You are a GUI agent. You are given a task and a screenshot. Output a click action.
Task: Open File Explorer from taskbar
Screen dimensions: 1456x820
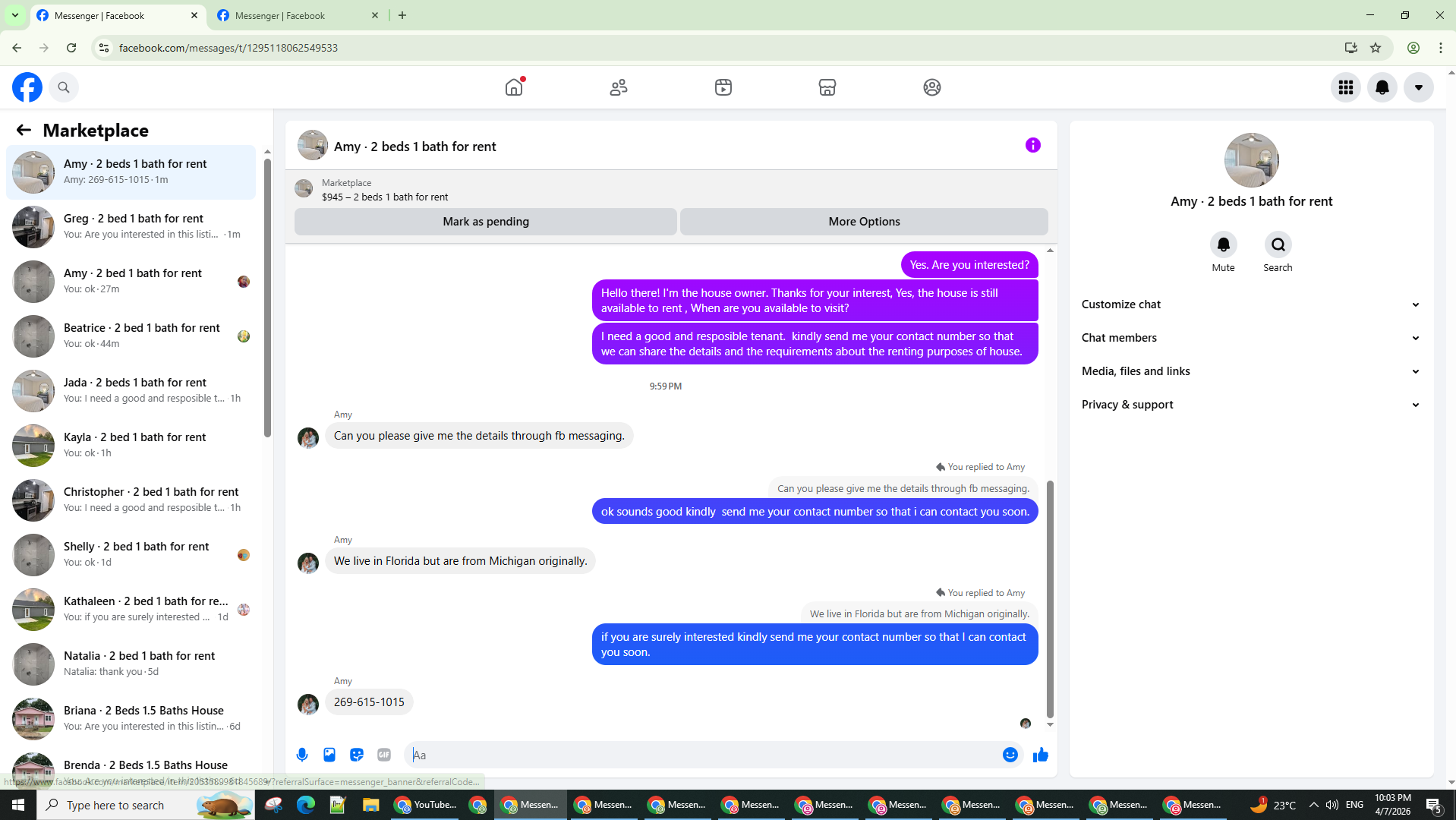[370, 805]
